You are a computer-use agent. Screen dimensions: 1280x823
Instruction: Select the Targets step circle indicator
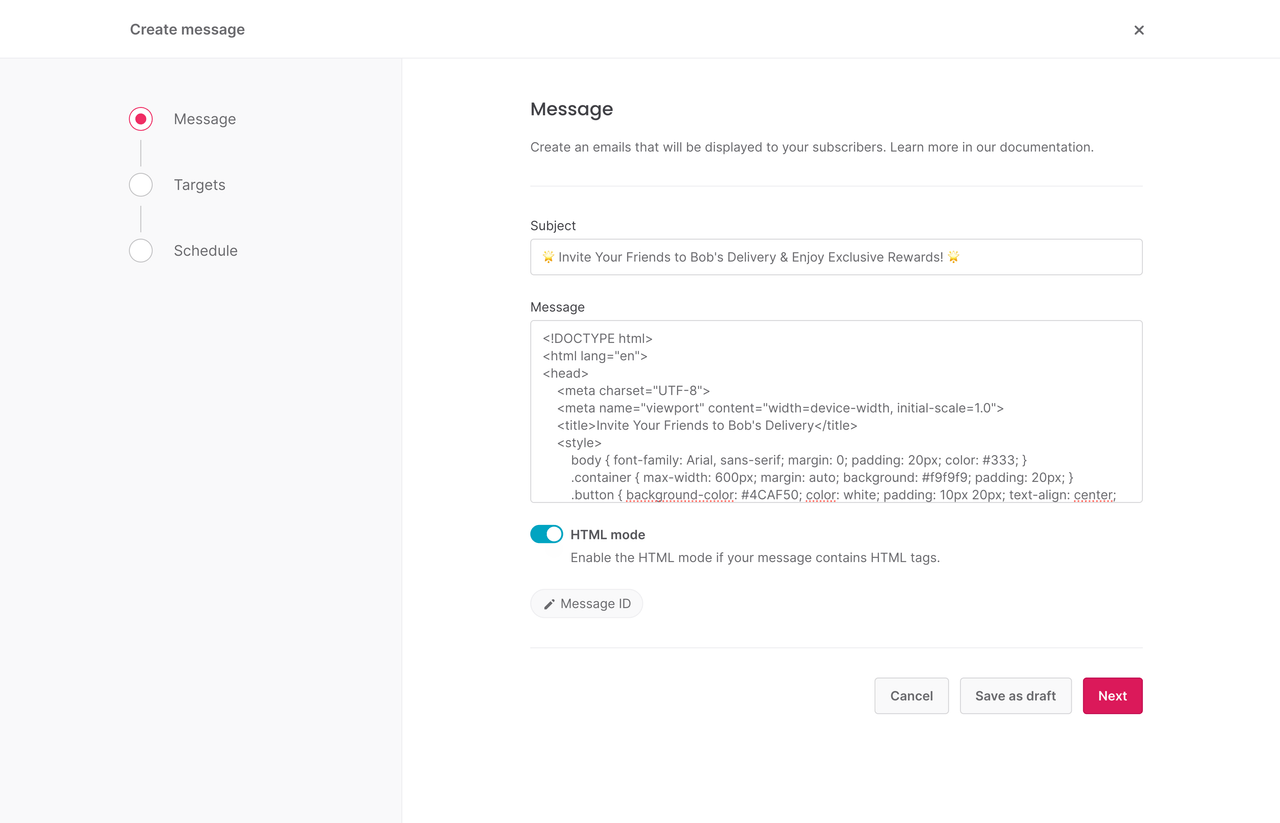pyautogui.click(x=141, y=185)
